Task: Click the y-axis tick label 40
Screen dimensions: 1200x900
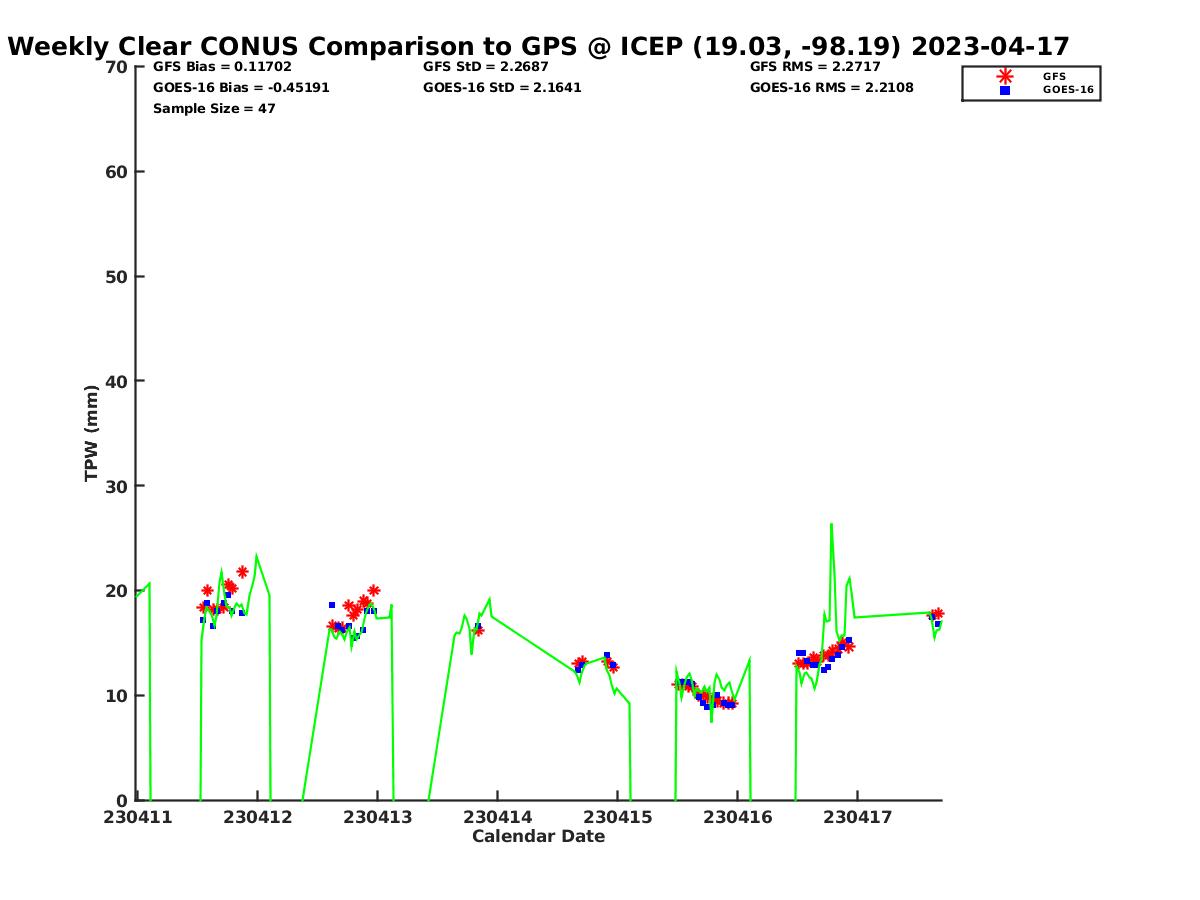Action: coord(117,381)
